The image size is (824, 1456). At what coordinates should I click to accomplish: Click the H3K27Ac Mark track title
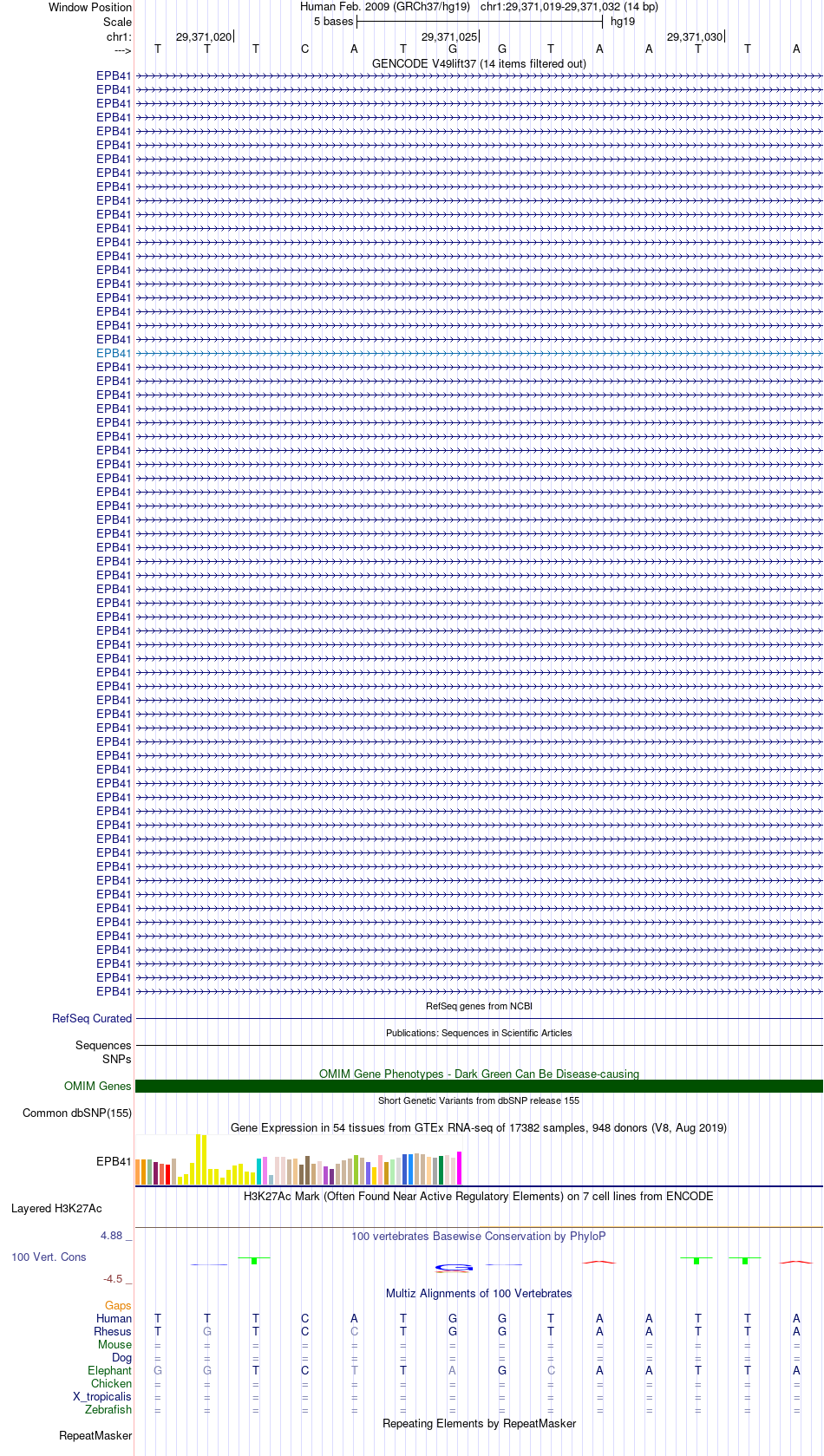[479, 1196]
